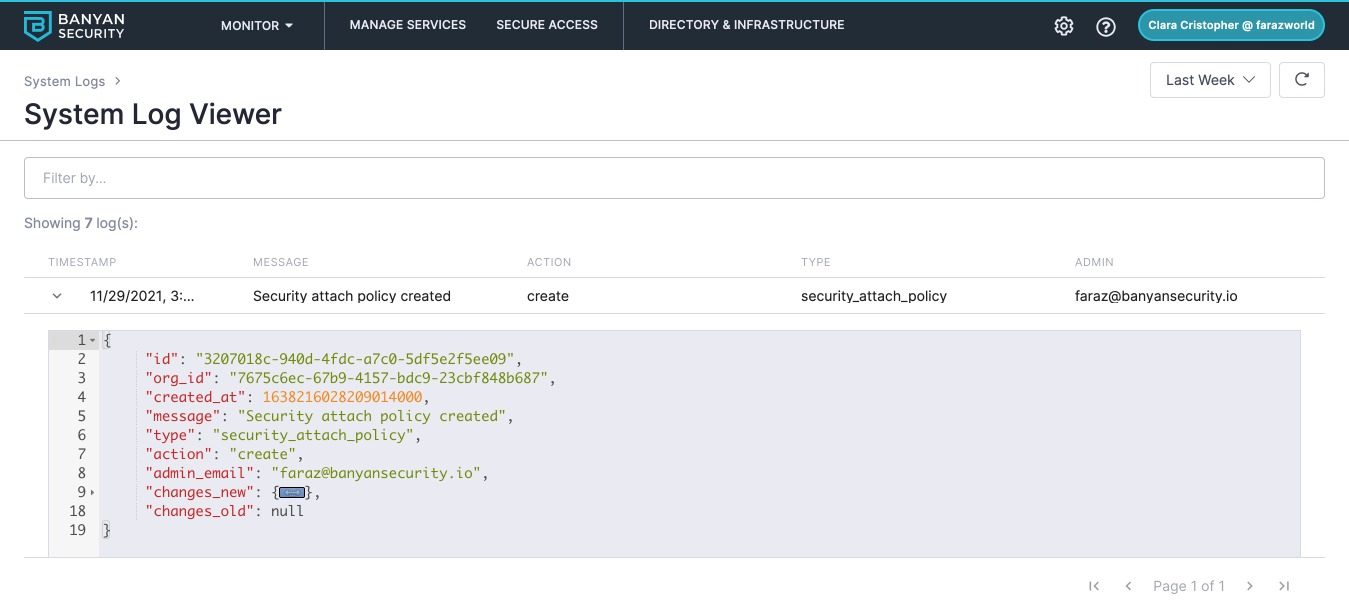Click the changes_old null value
This screenshot has width=1349, height=613.
pyautogui.click(x=287, y=511)
